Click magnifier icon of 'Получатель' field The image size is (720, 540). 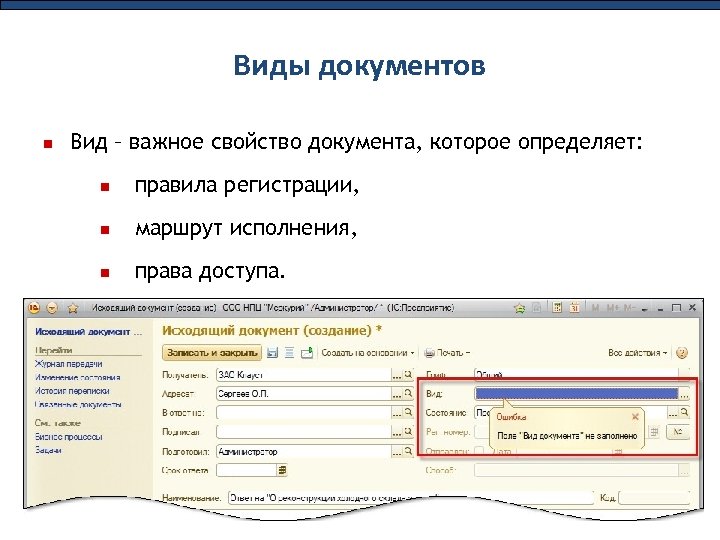pos(408,375)
